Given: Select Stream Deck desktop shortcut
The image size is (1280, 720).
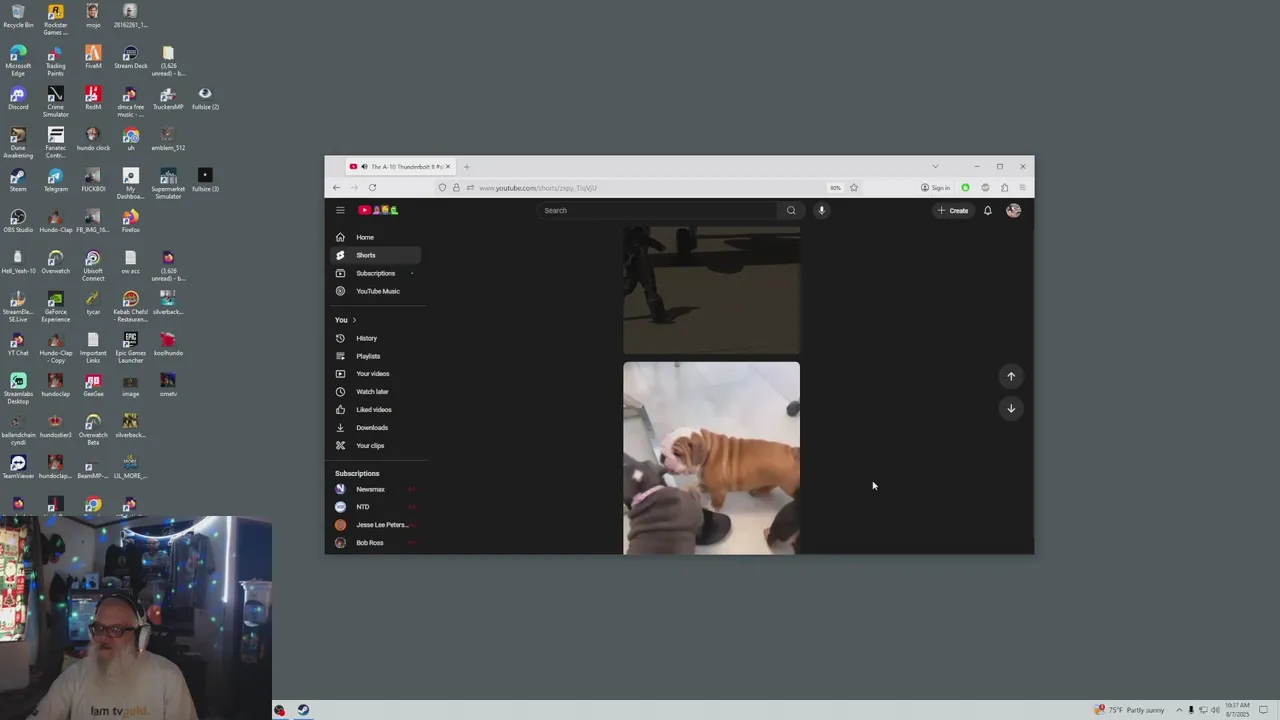Looking at the screenshot, I should click(130, 57).
